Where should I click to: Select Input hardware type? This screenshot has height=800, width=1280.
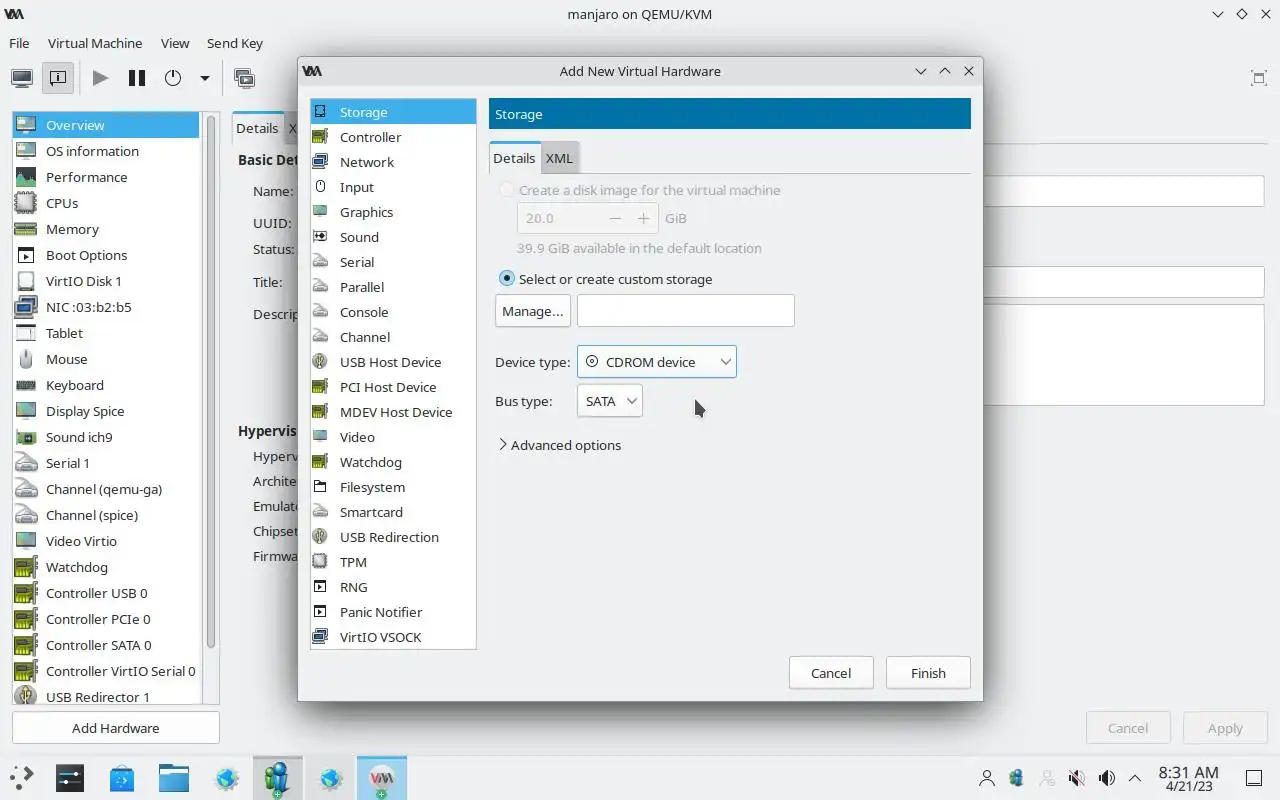(393, 187)
